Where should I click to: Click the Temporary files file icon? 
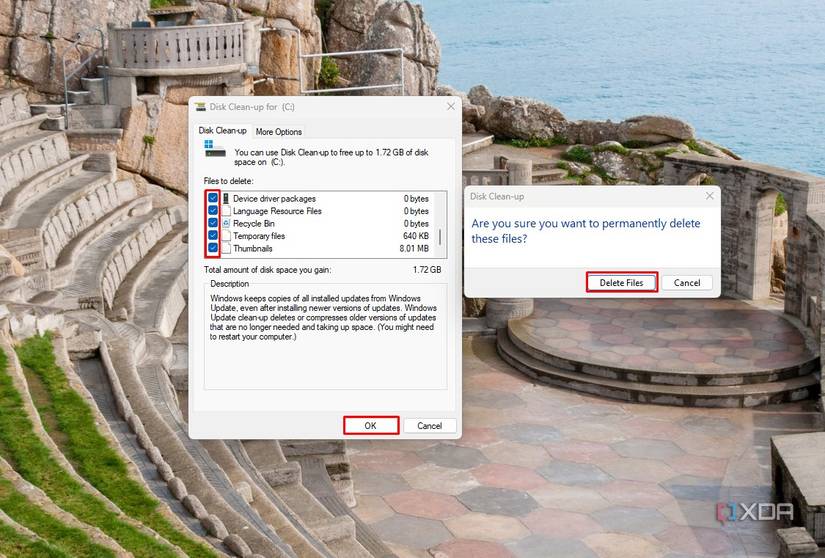[x=226, y=236]
